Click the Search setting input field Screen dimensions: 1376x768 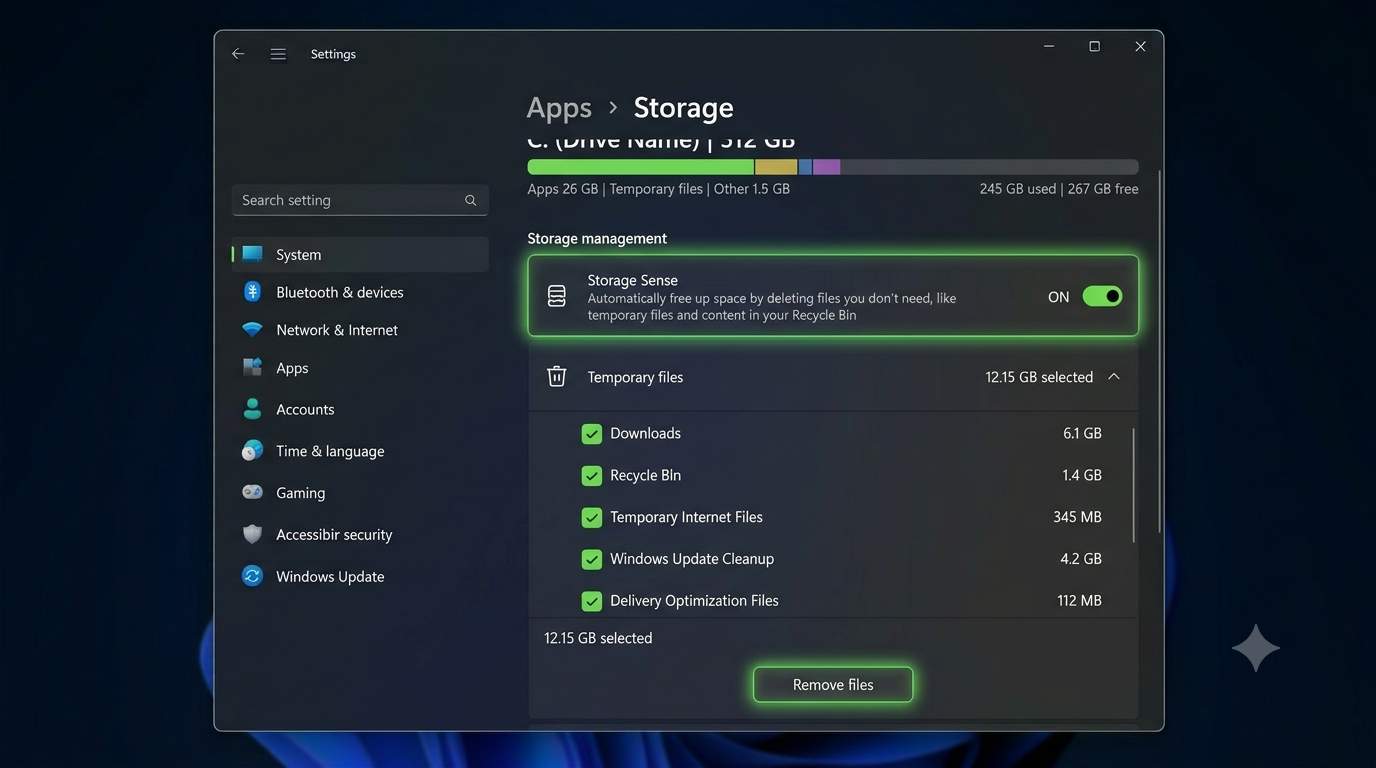pyautogui.click(x=360, y=200)
